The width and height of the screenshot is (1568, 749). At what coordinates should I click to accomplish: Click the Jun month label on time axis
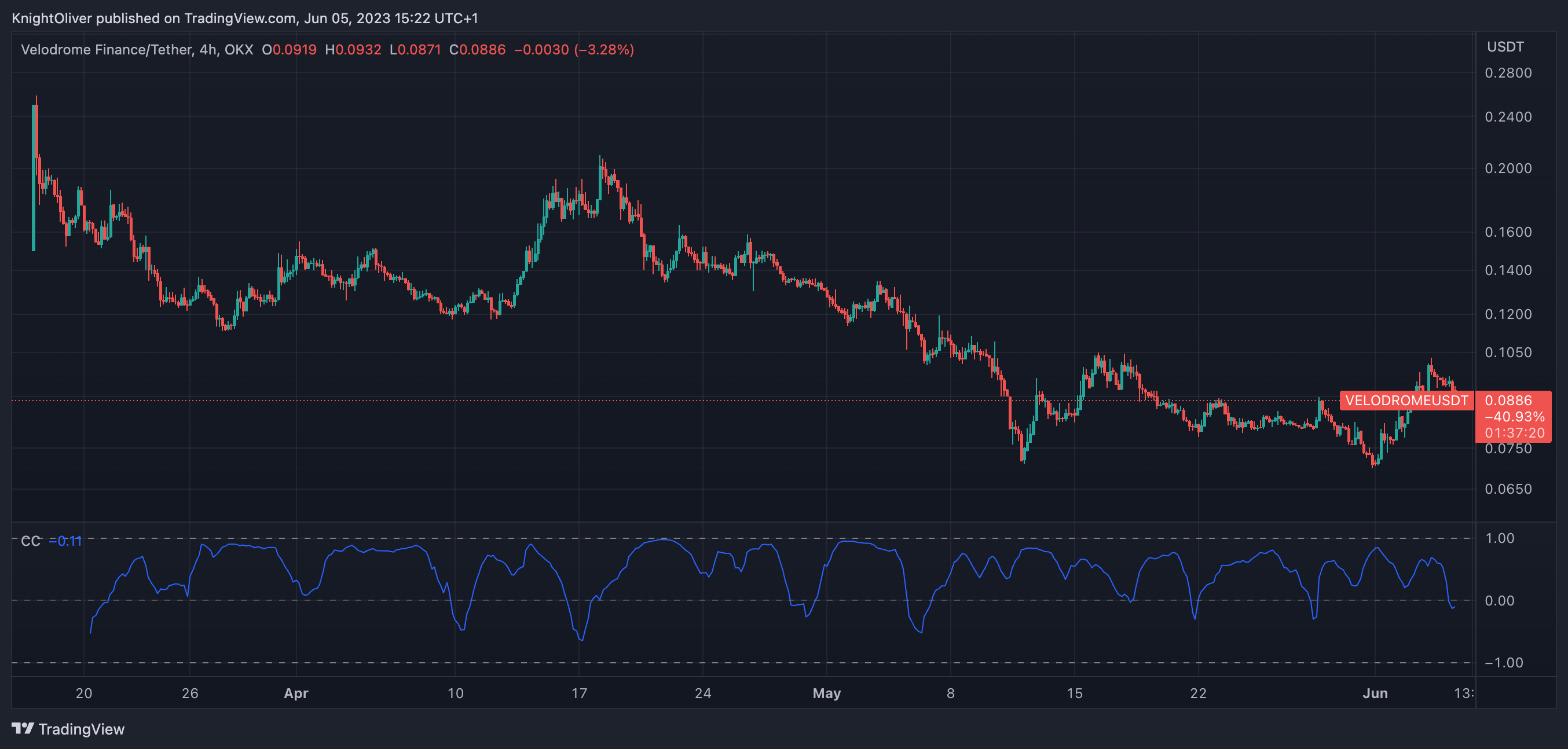1375,693
